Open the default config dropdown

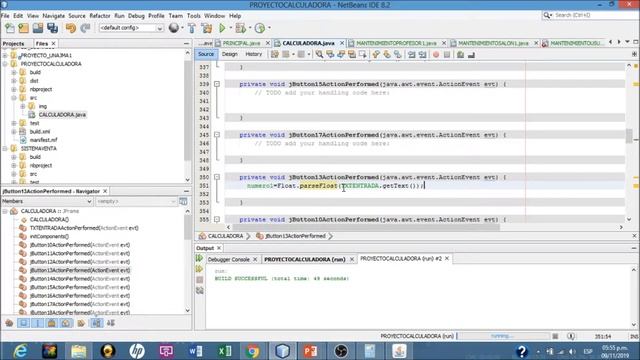131,28
